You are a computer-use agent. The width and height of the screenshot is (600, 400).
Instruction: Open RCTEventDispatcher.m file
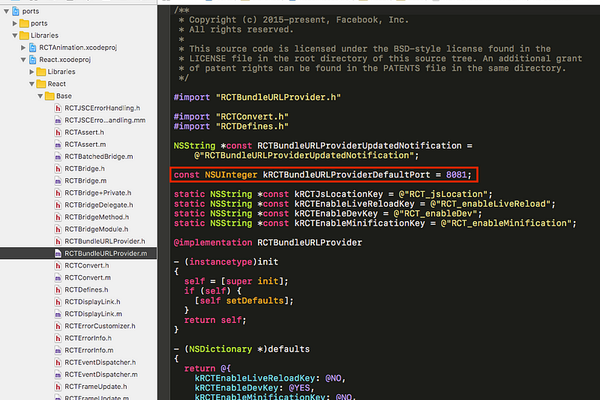coord(101,374)
